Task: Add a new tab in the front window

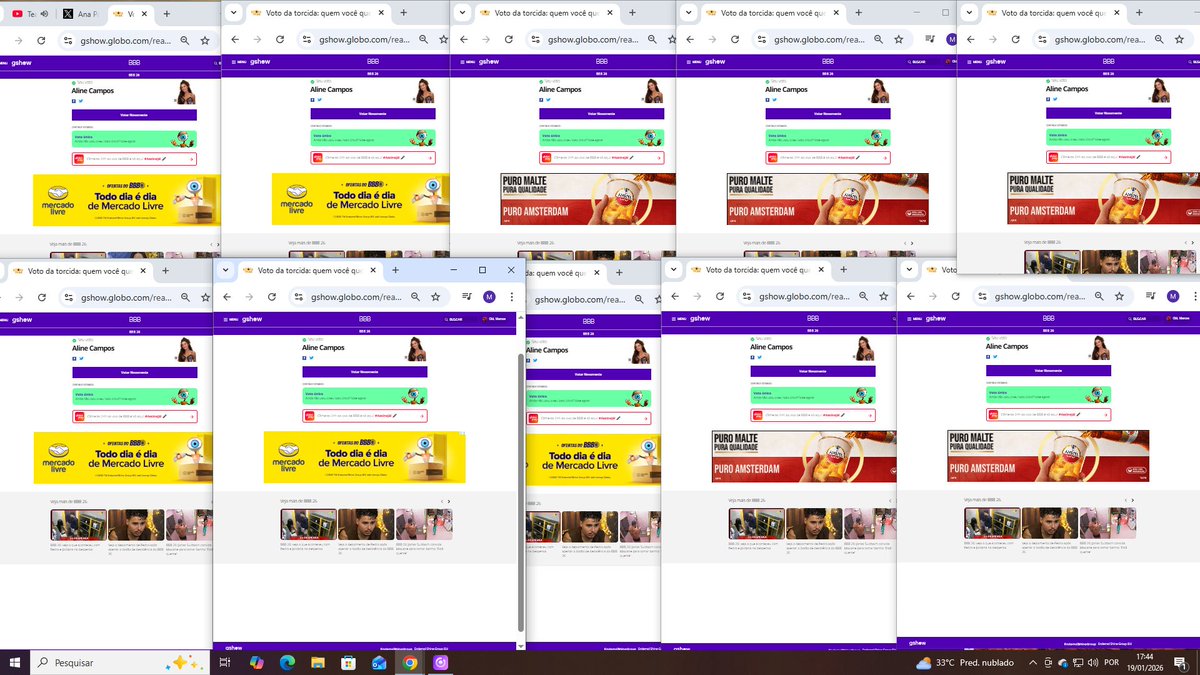Action: pyautogui.click(x=396, y=270)
